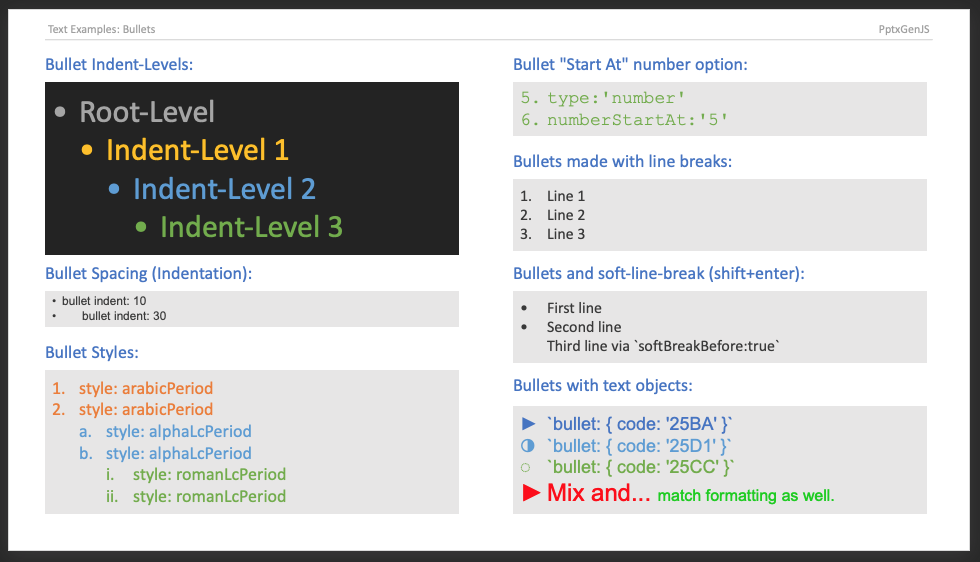Click the half-filled circle bullet for '25D1'

coord(528,446)
